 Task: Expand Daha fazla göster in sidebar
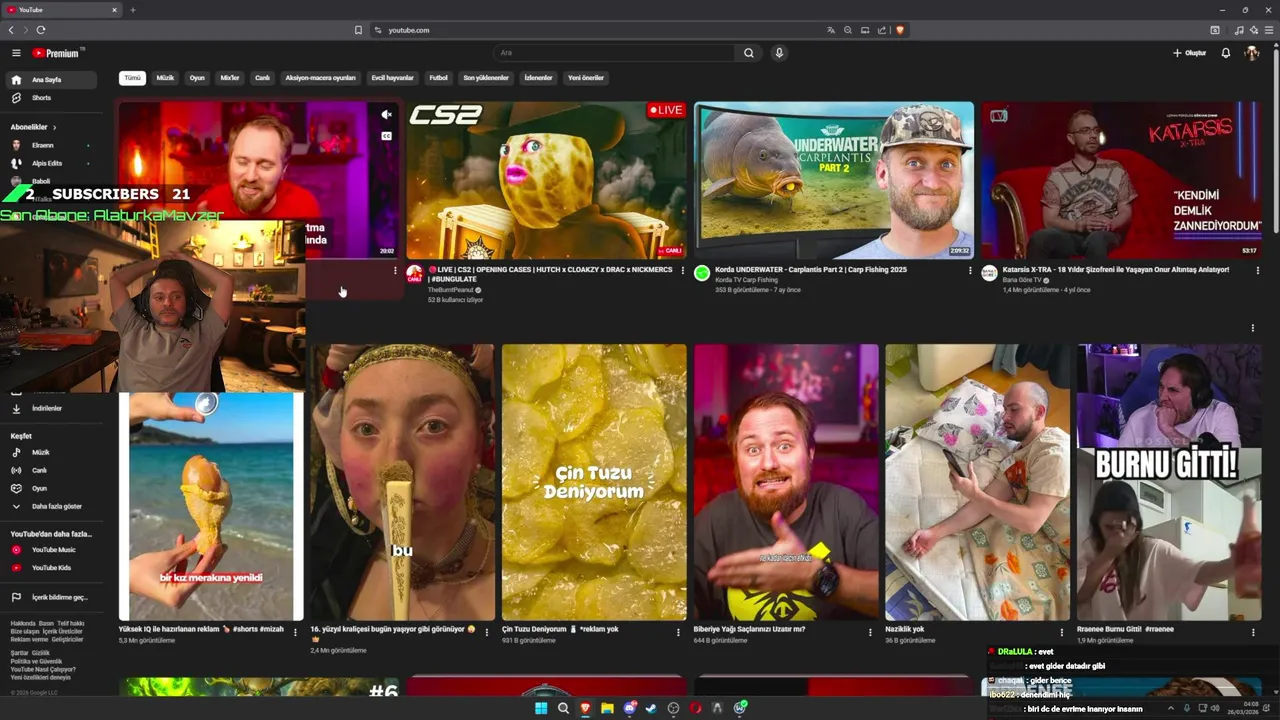click(53, 506)
